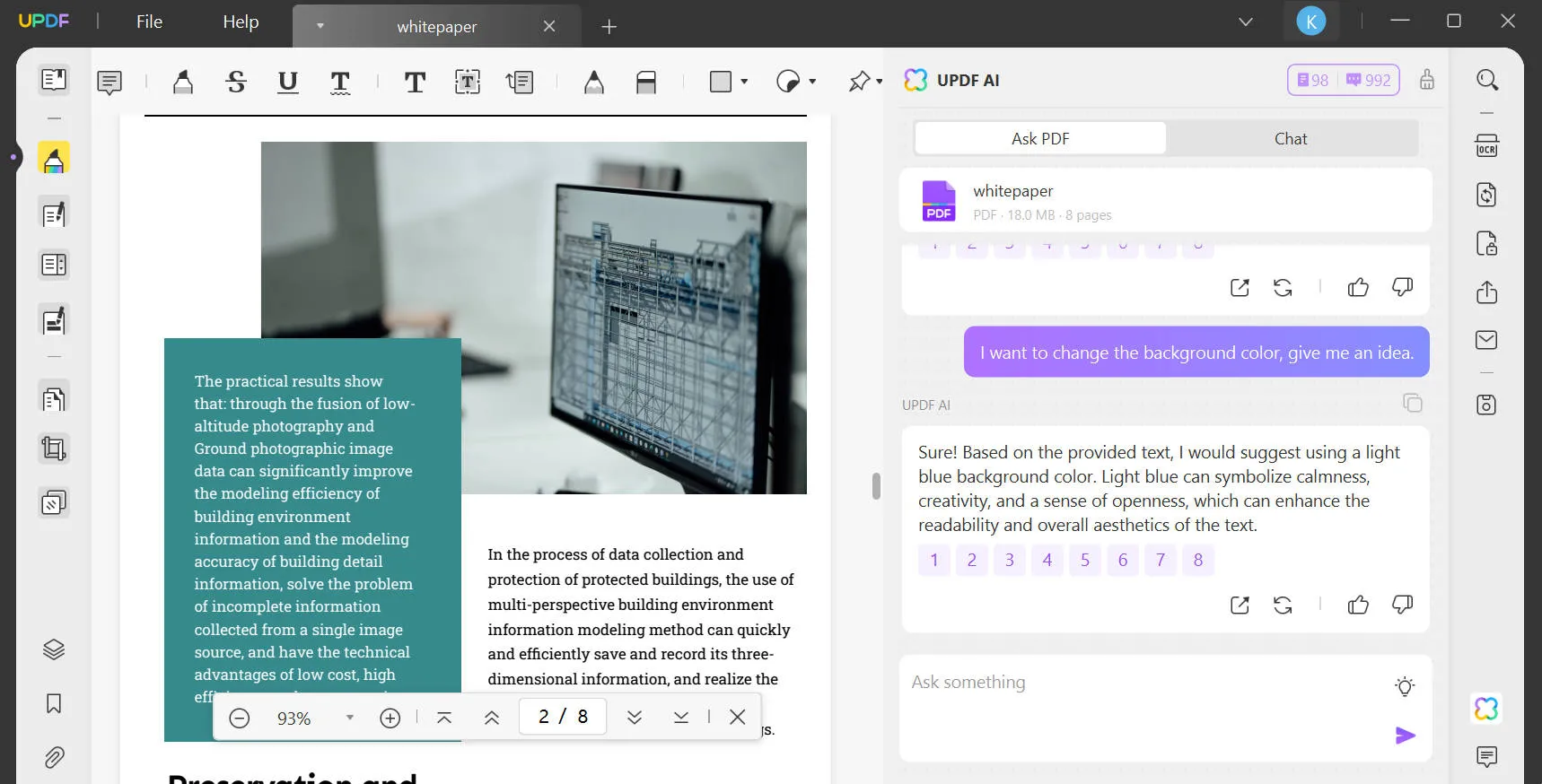Open the File menu
This screenshot has height=784, width=1542.
click(149, 22)
